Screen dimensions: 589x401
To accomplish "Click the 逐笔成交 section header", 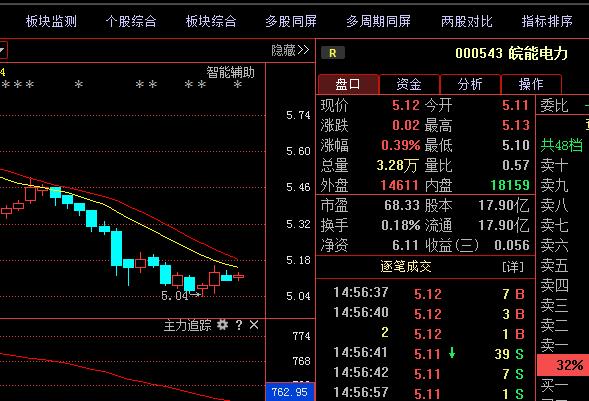I will [406, 267].
